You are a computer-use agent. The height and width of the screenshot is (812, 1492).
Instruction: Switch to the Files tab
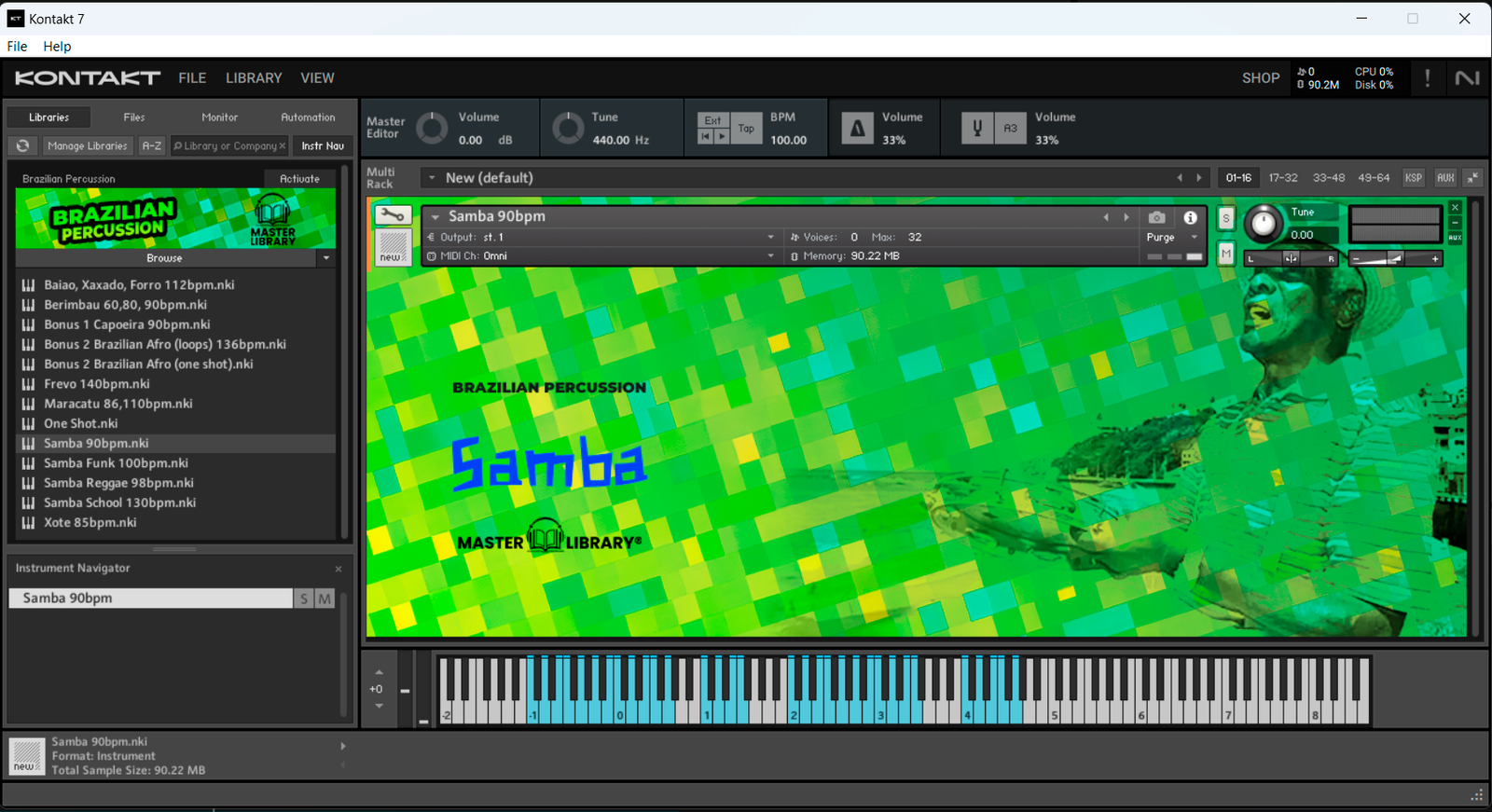point(134,117)
